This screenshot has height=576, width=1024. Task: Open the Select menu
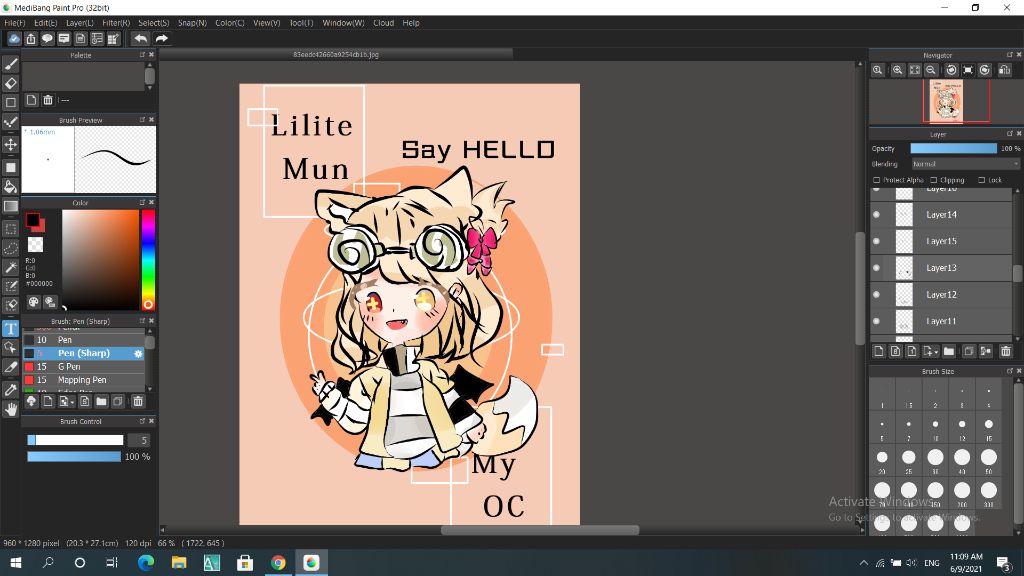153,23
